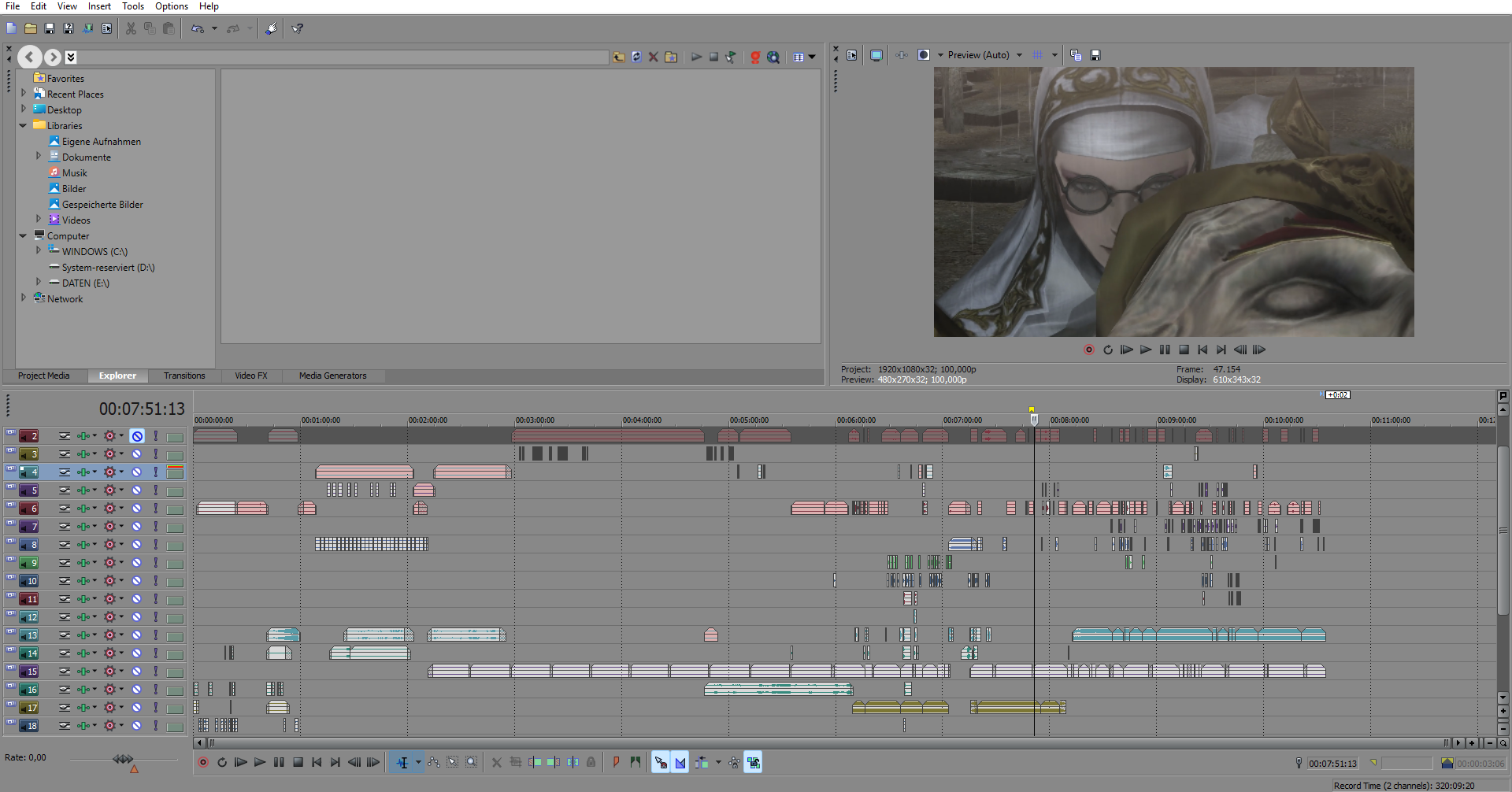Navigate back in the Explorer pane

coord(30,57)
